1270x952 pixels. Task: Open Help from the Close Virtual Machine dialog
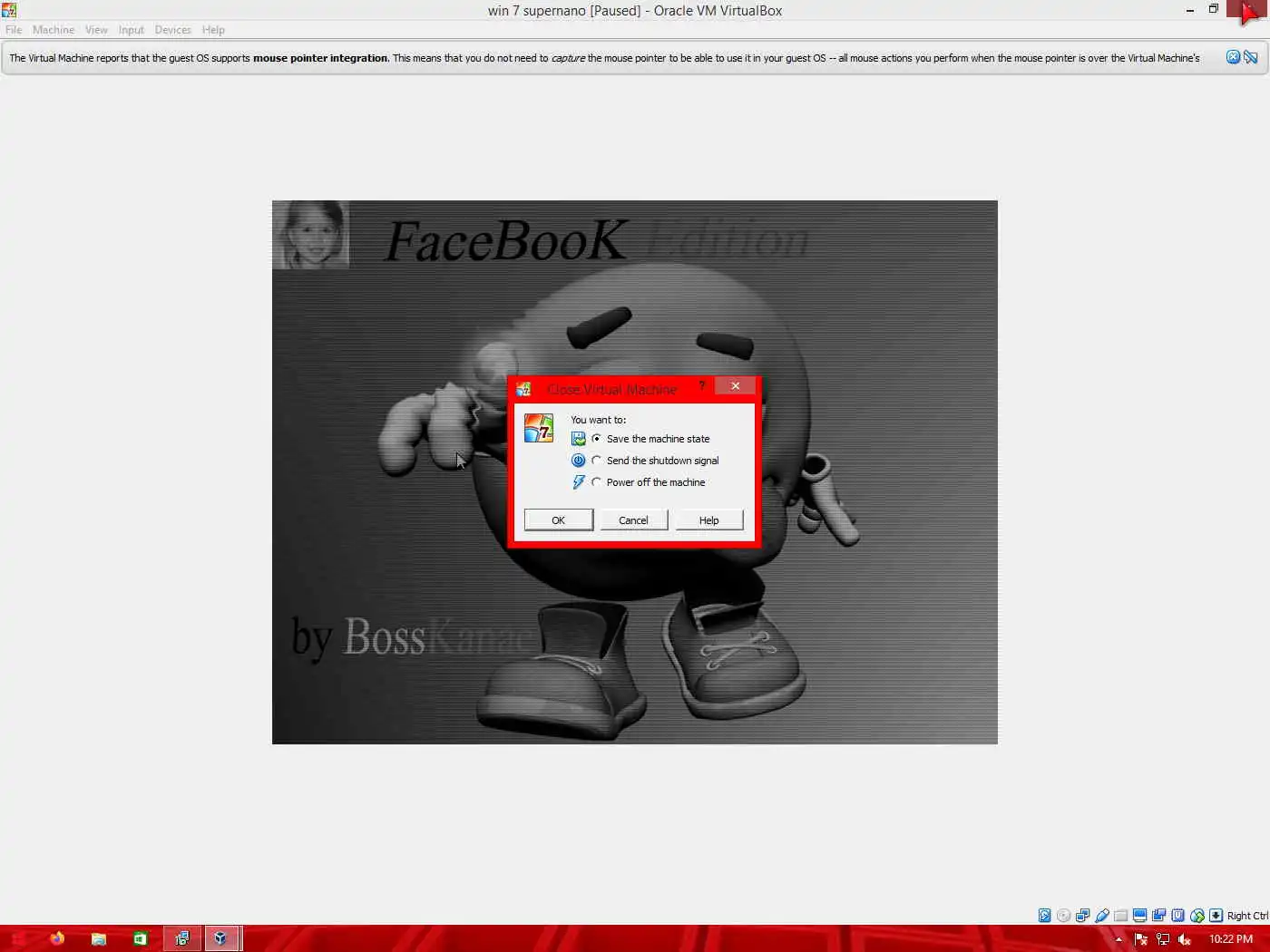pyautogui.click(x=708, y=520)
